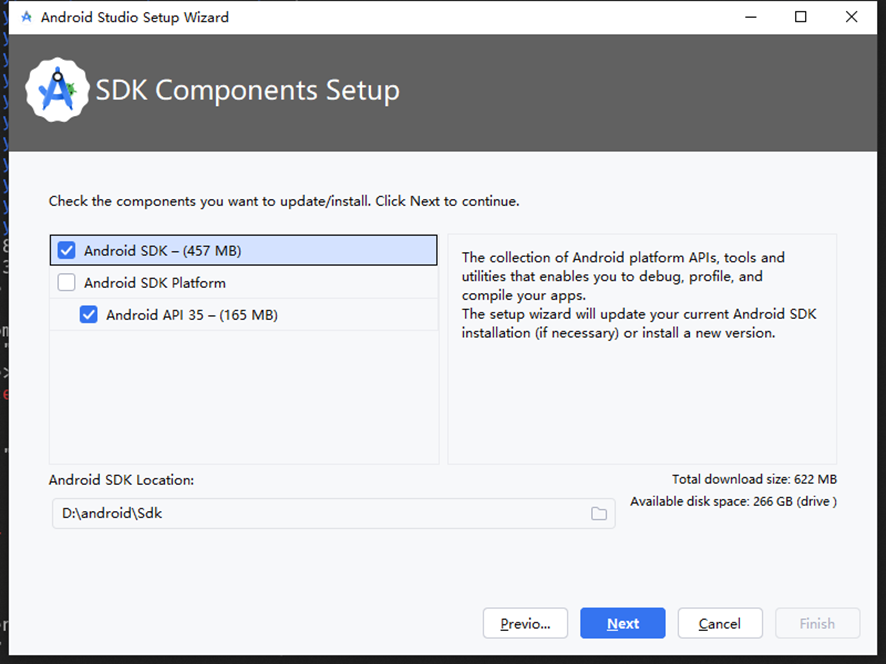Go back with the Previous button
886x664 pixels.
[525, 623]
